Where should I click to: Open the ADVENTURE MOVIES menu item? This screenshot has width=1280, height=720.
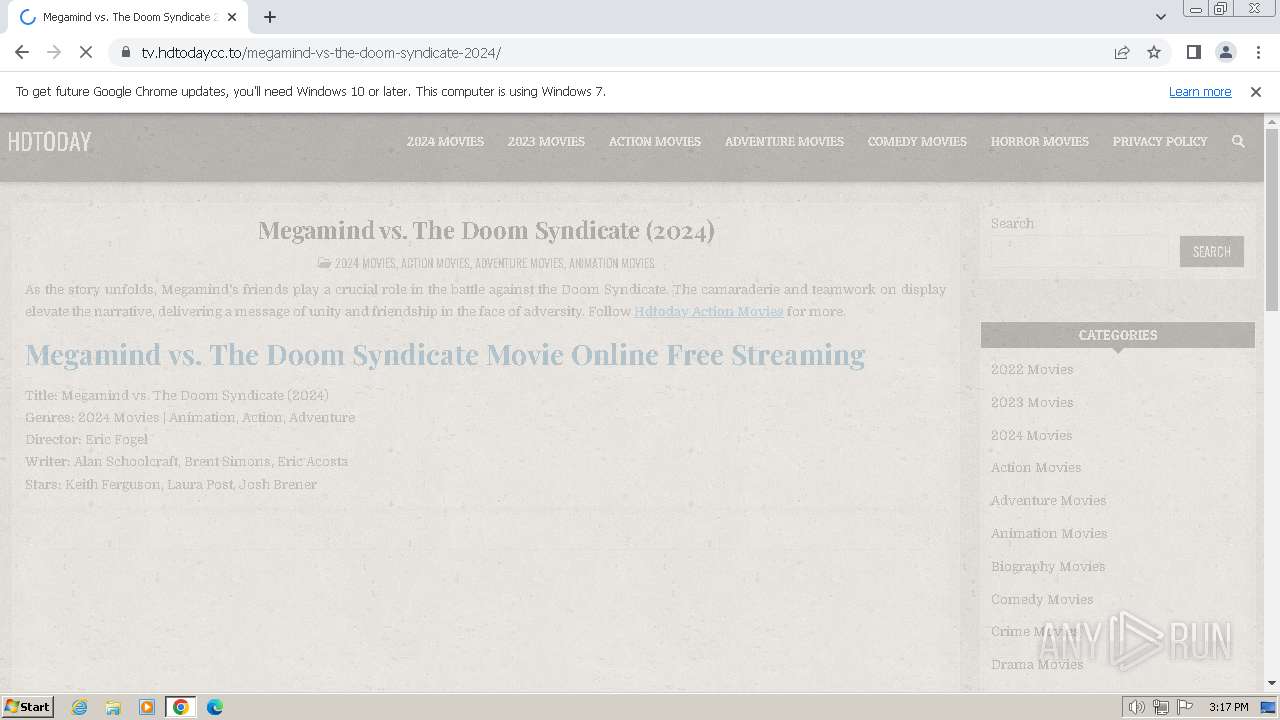click(x=784, y=141)
